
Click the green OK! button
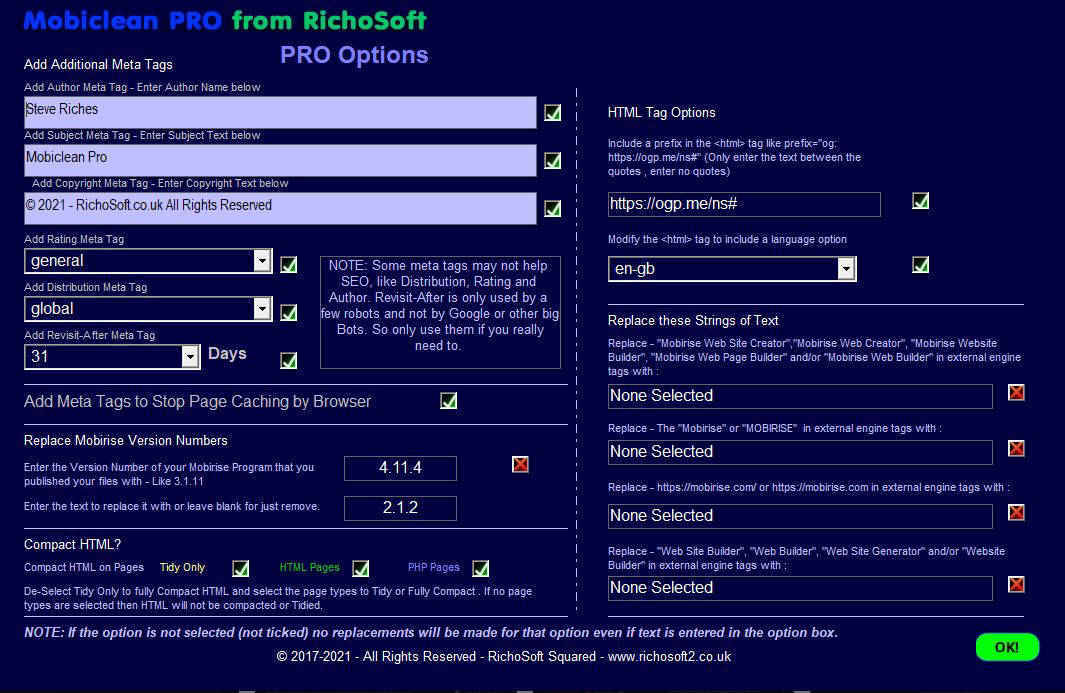(x=1007, y=647)
